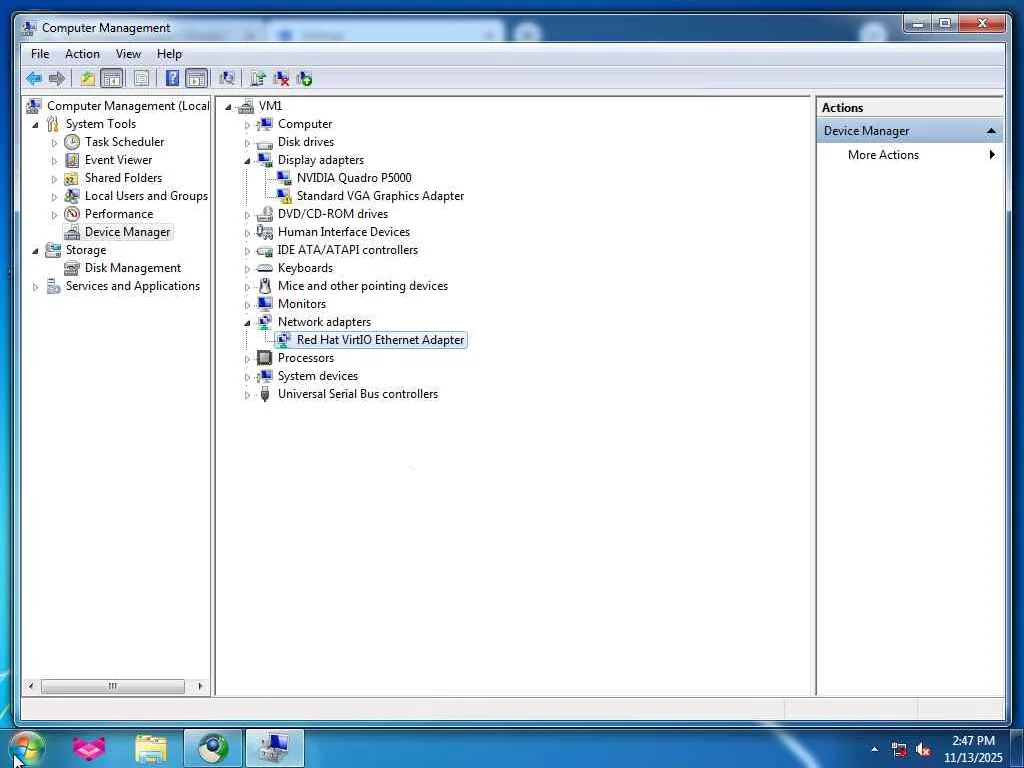Collapse the VM1 root node

pos(228,106)
